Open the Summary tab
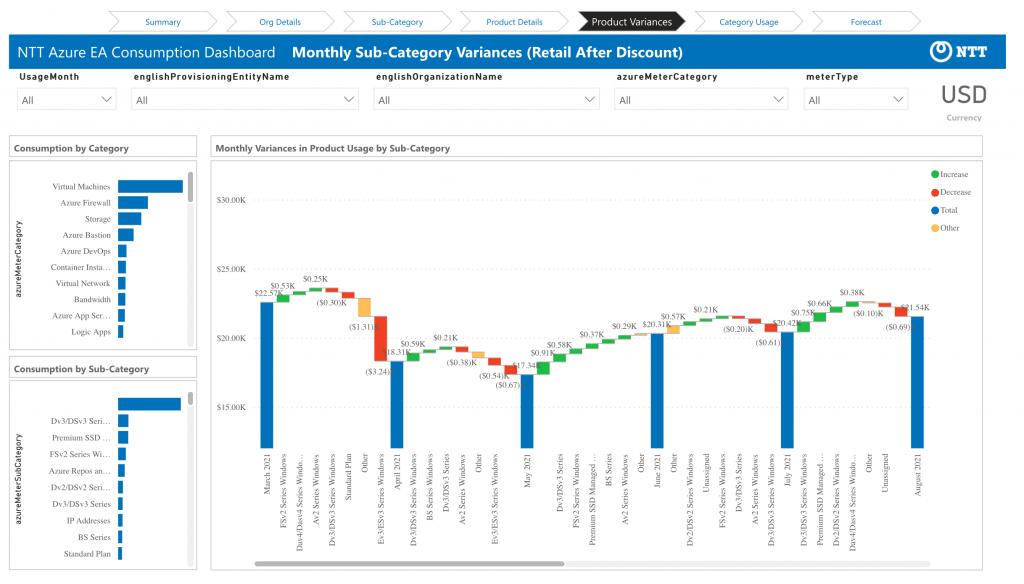 pyautogui.click(x=163, y=22)
